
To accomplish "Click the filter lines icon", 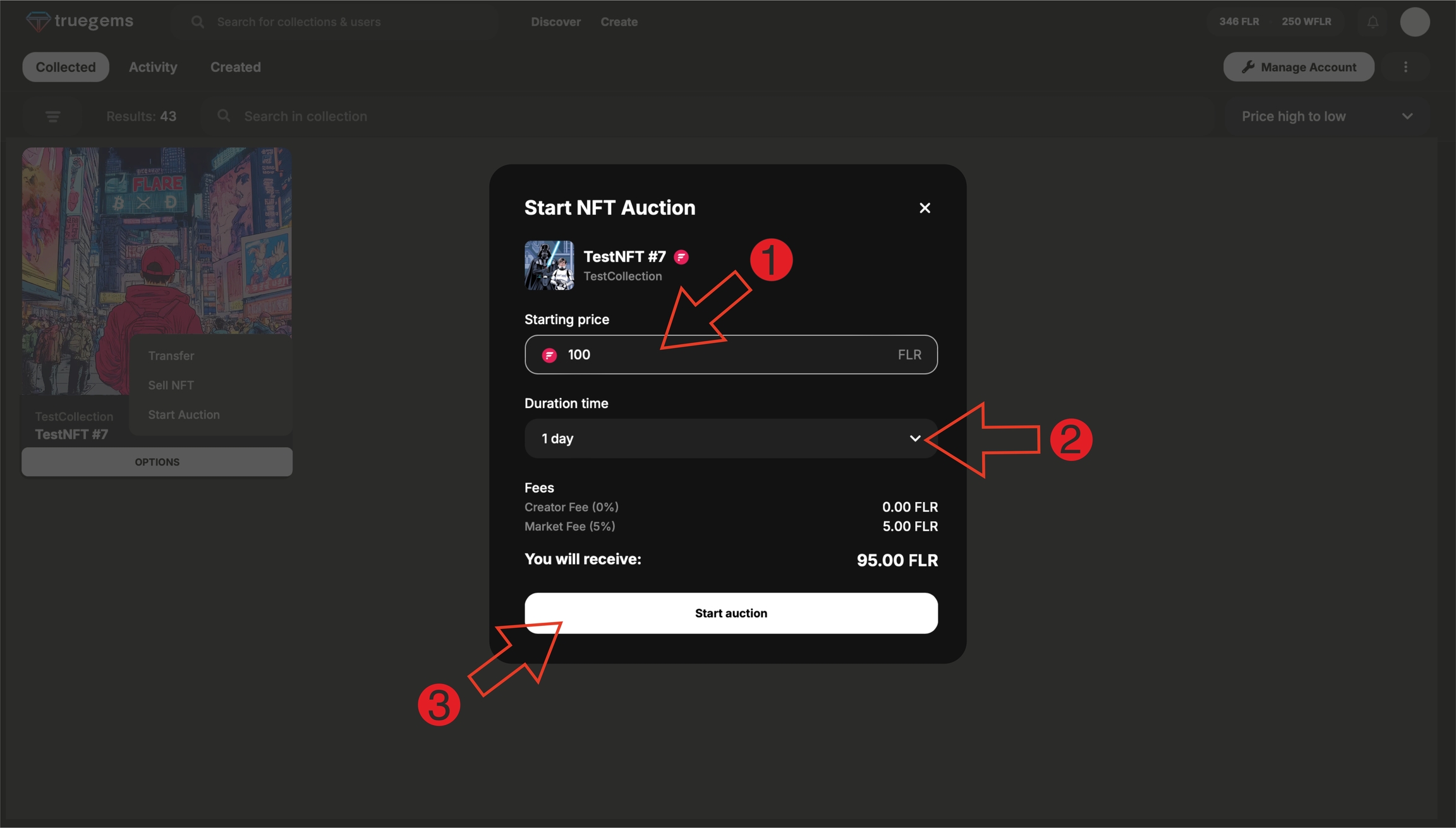I will tap(53, 116).
